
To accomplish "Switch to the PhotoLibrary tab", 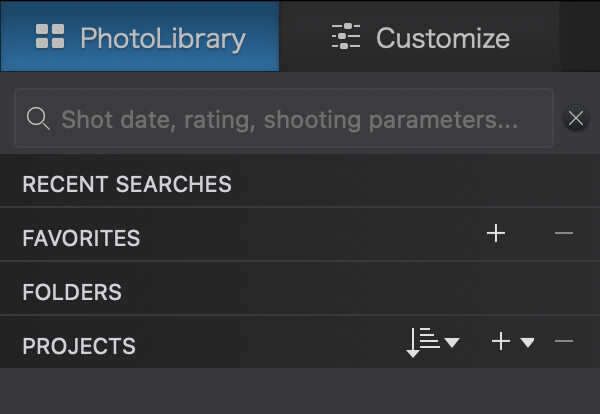I will point(140,38).
